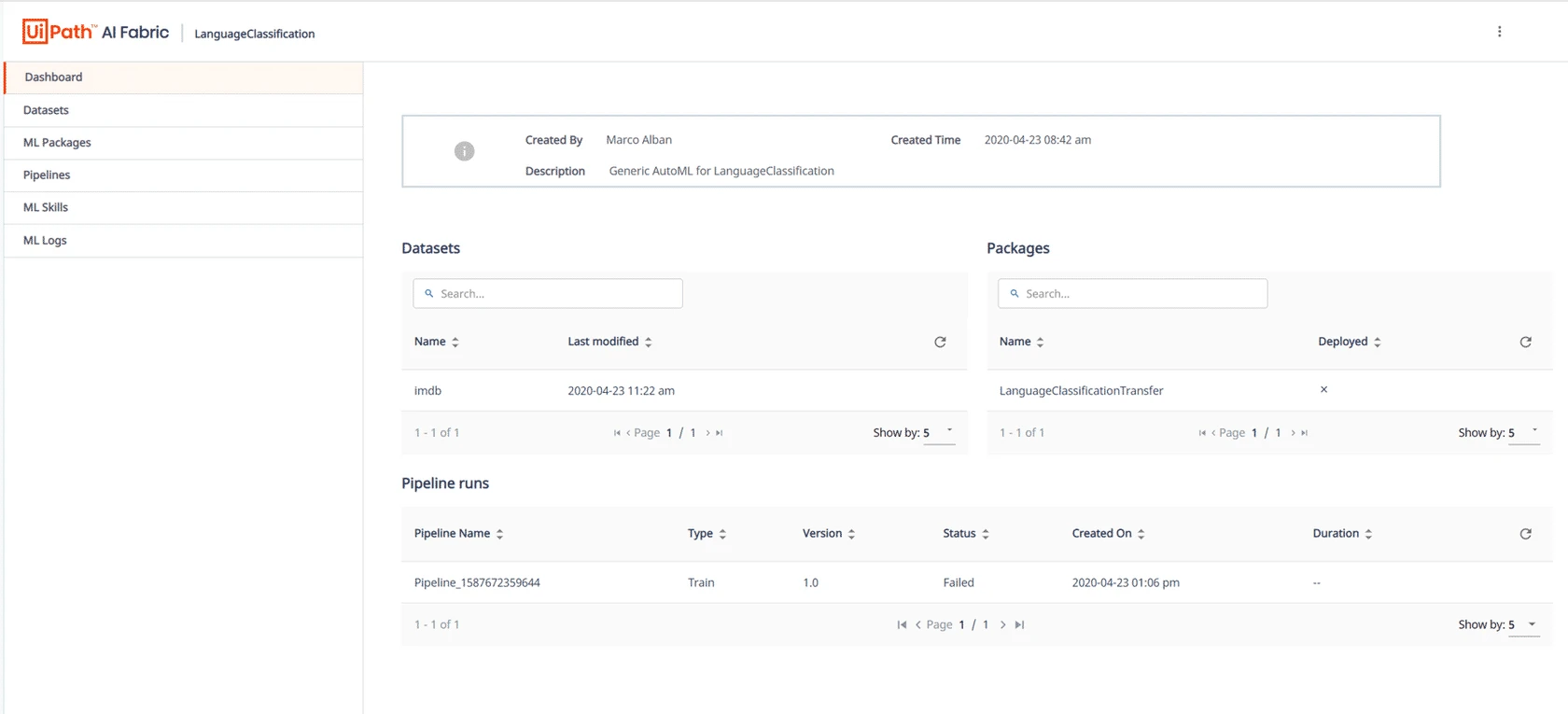
Task: Click the Packages search field
Action: point(1132,293)
